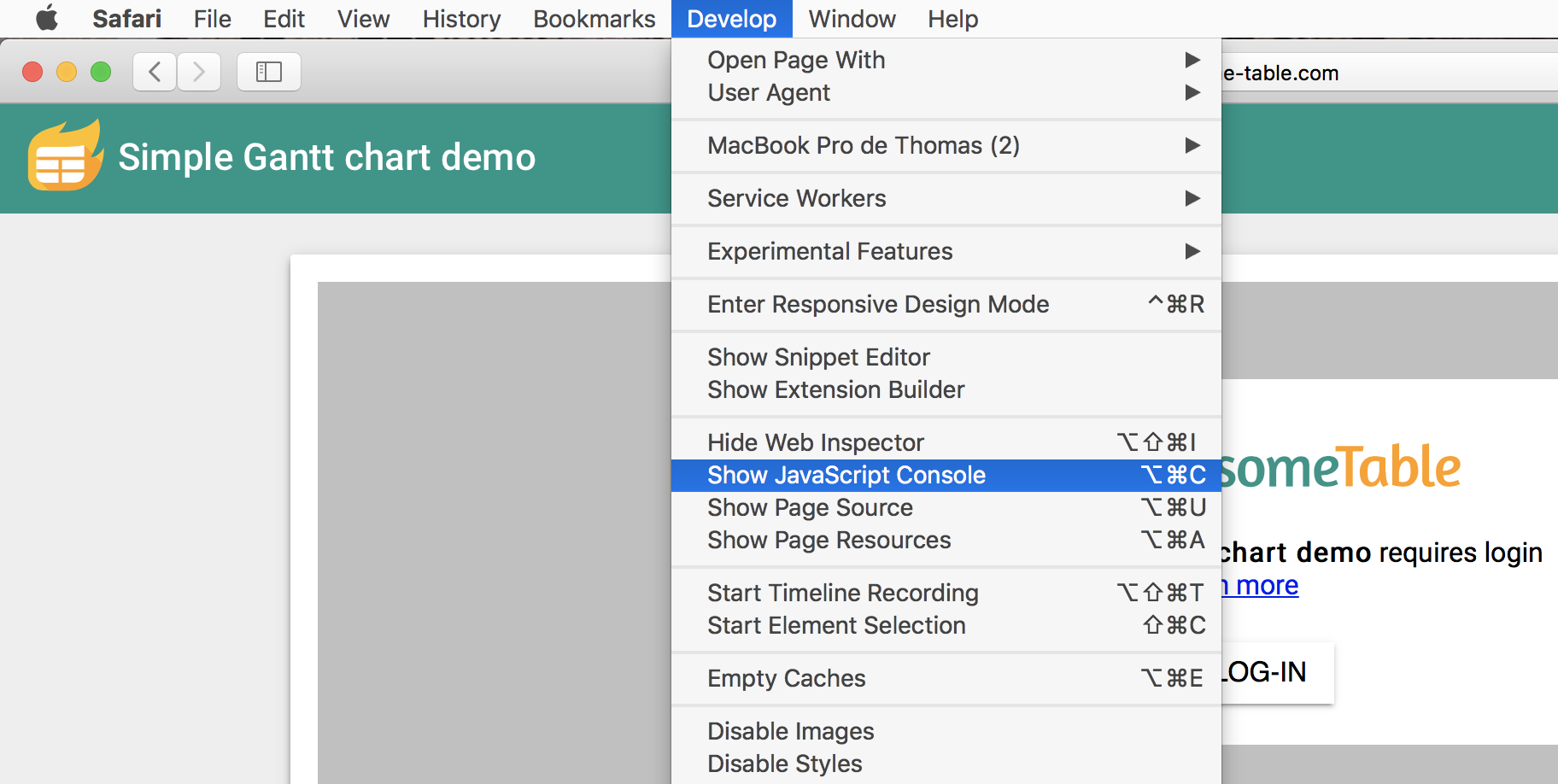Open the Bookmarks menu
Viewport: 1558px width, 784px height.
594,19
